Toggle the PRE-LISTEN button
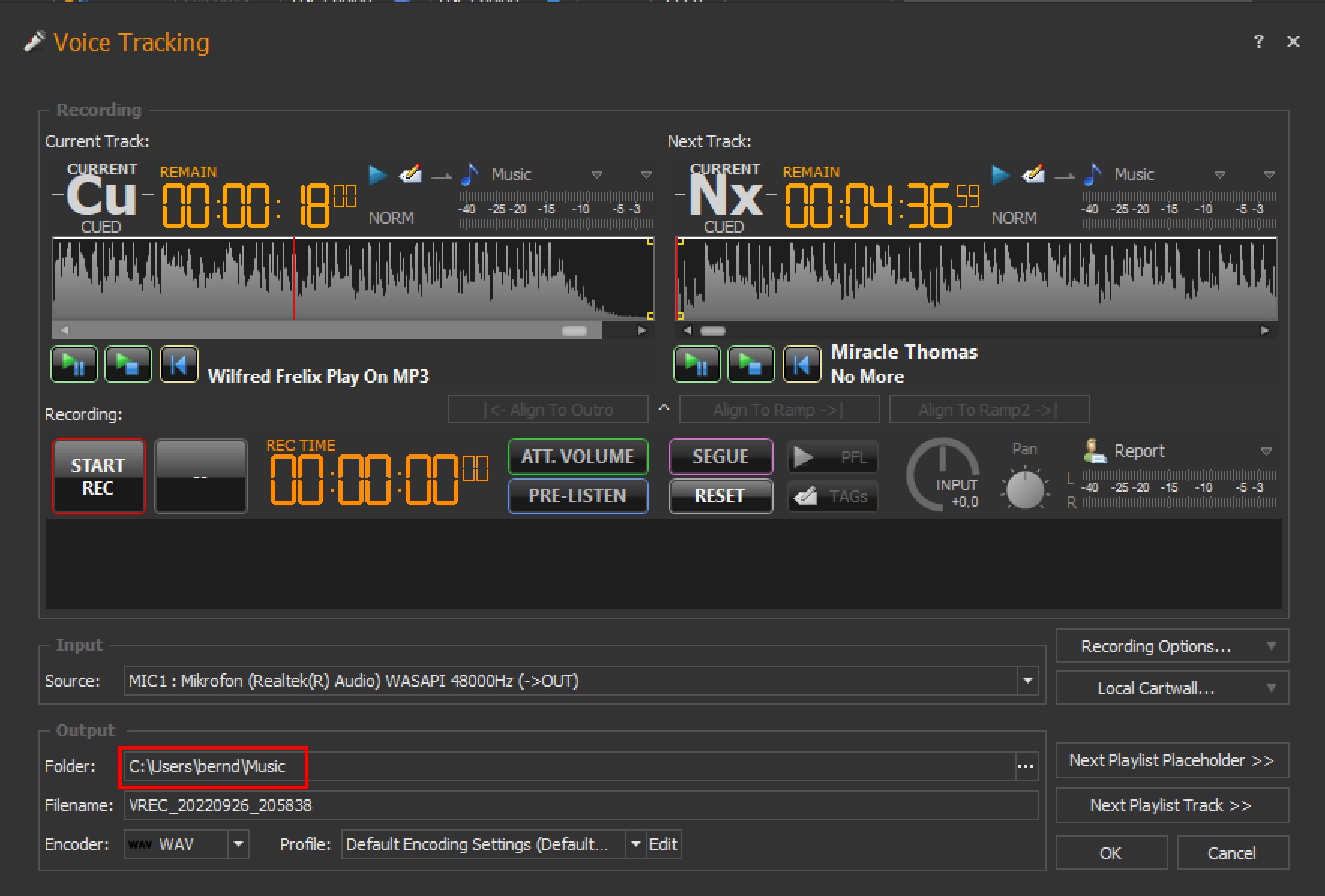This screenshot has width=1325, height=896. click(x=578, y=496)
